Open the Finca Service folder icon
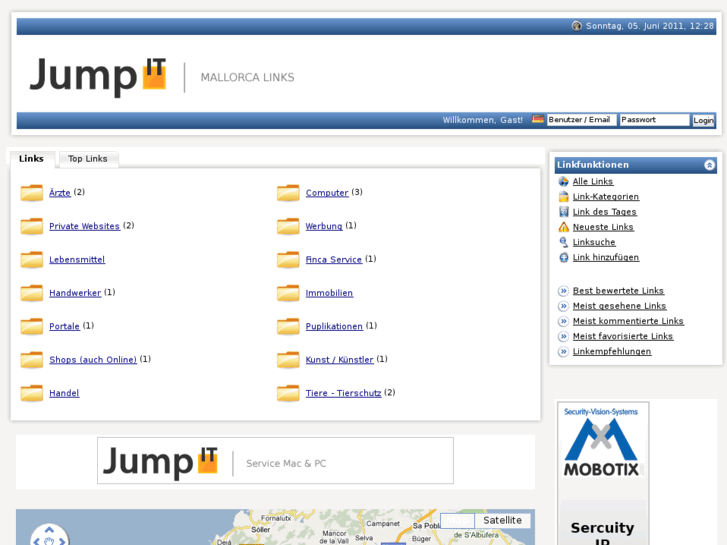 pos(288,260)
